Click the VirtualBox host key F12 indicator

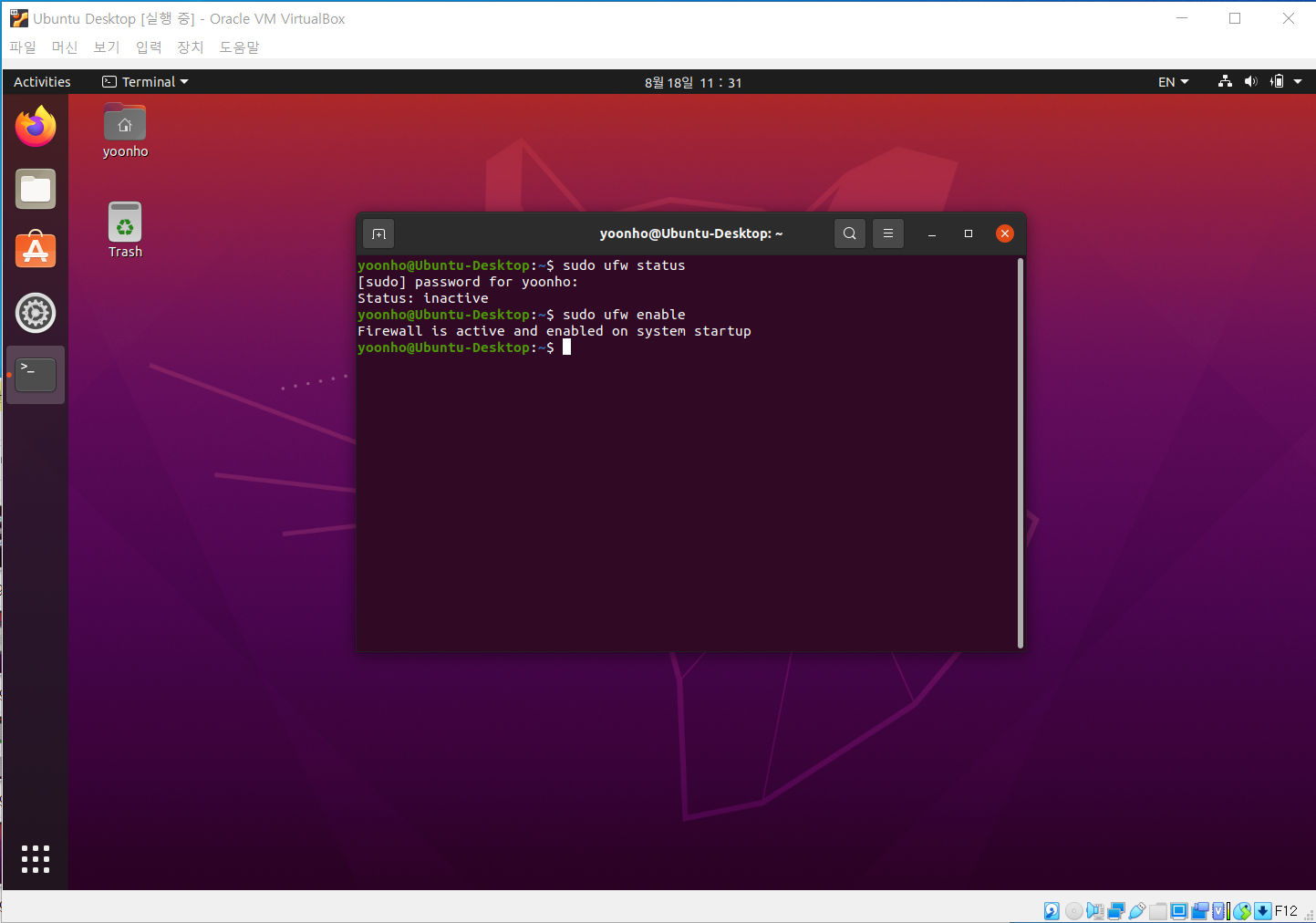tap(1286, 910)
